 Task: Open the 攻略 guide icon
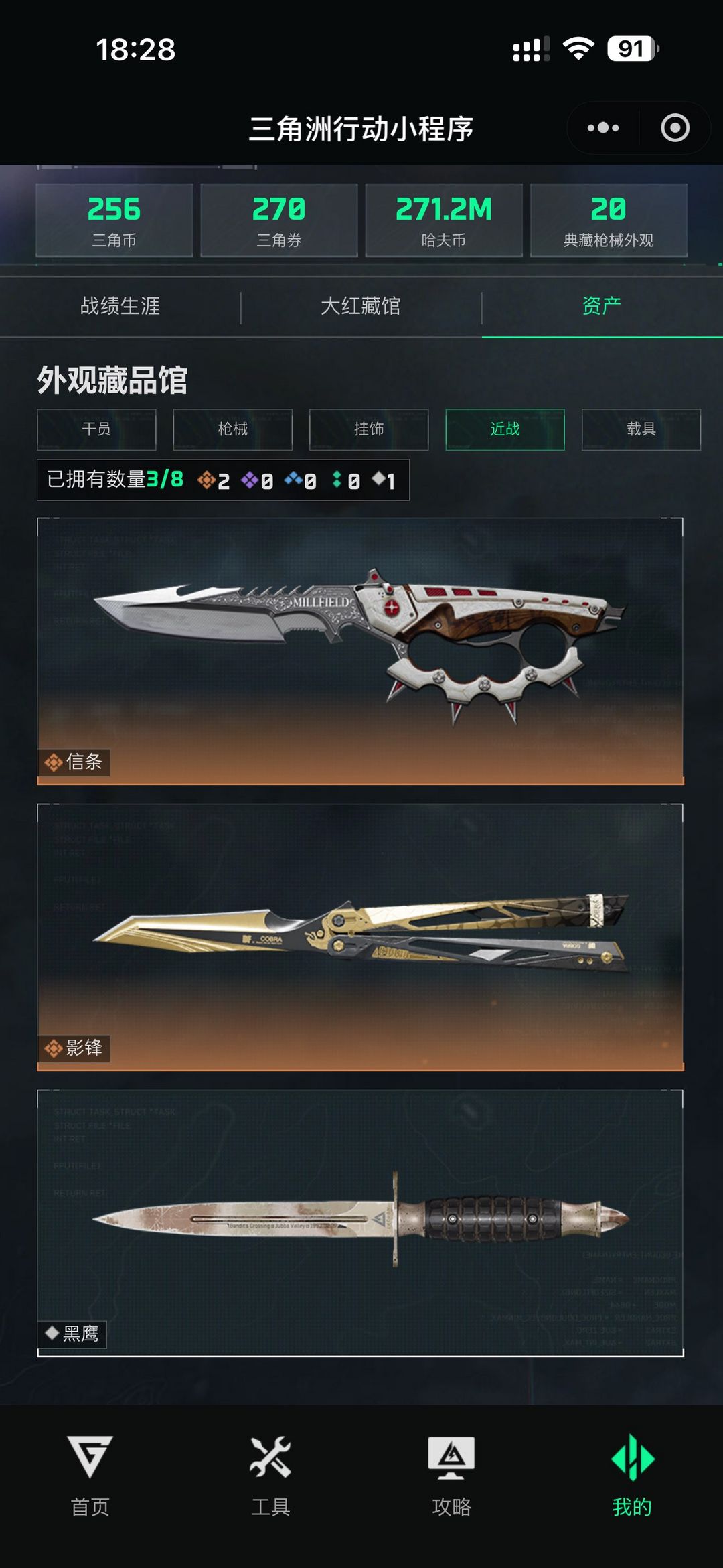point(451,1457)
